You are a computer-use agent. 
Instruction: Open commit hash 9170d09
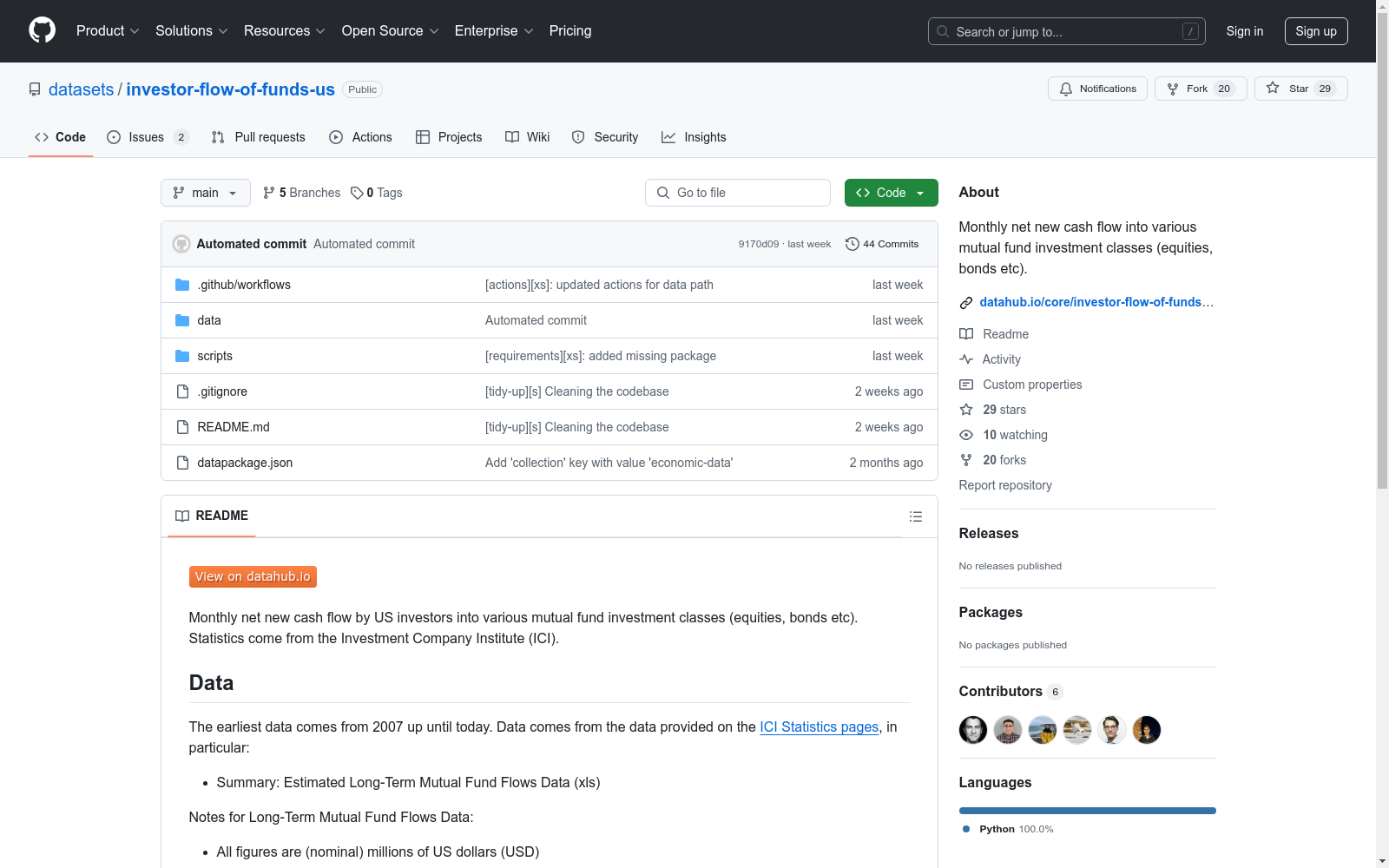point(759,244)
